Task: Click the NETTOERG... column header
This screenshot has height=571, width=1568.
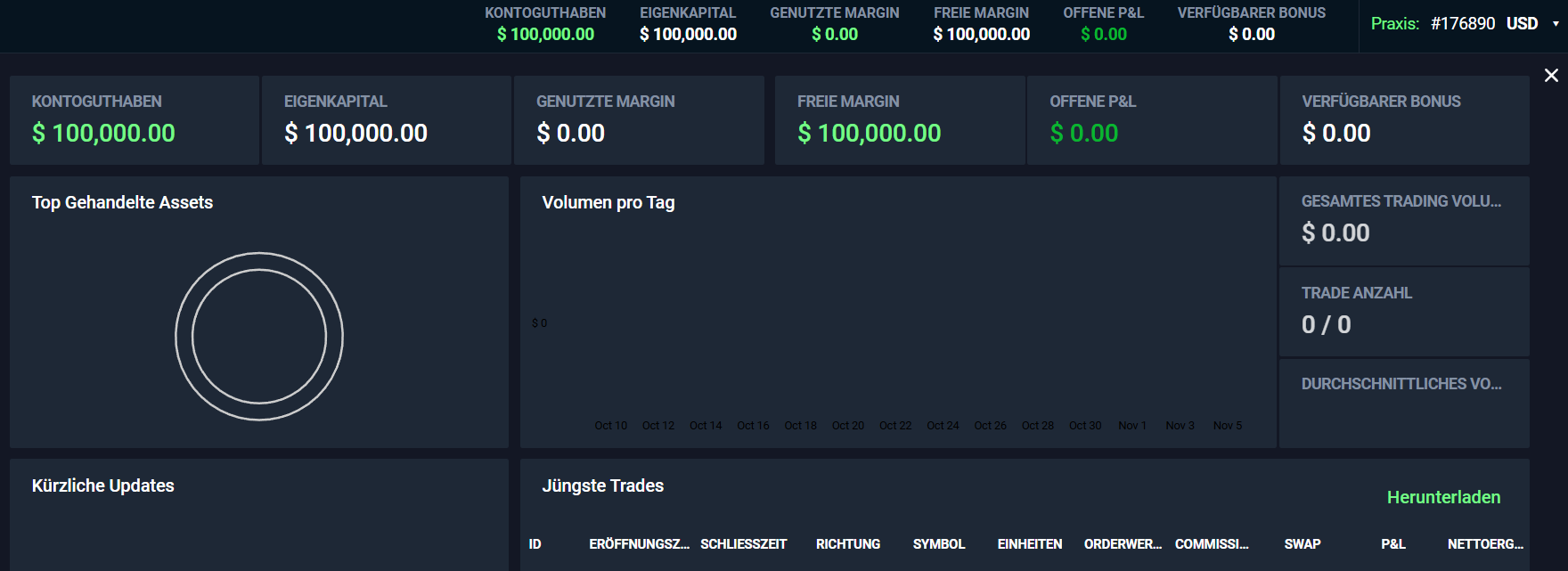Action: (1484, 544)
